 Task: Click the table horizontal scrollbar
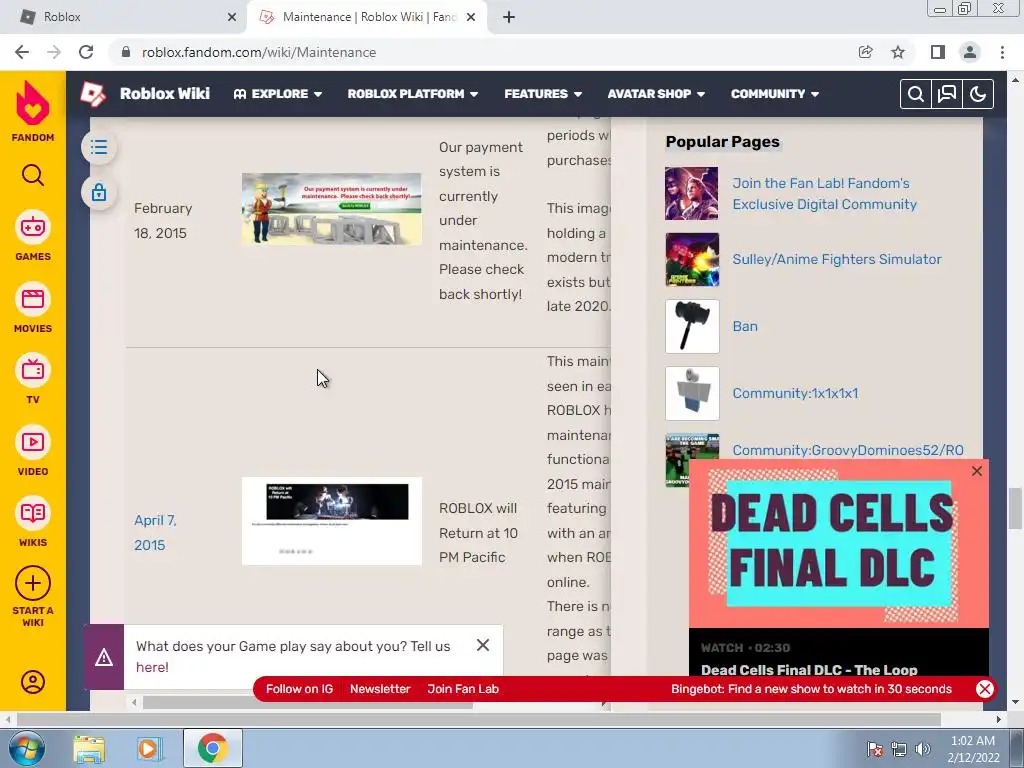coord(307,703)
